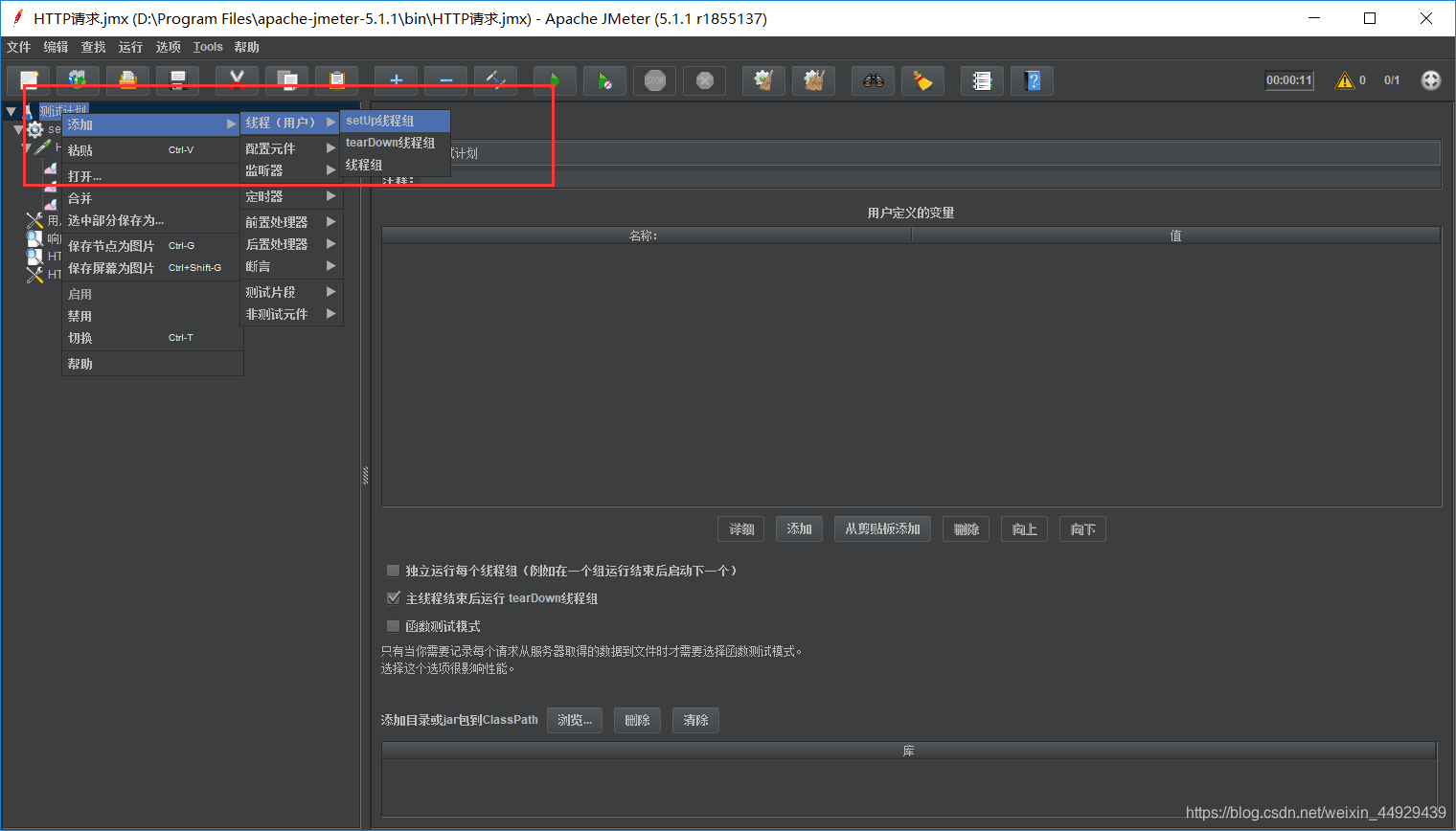Screen dimensions: 1456x831
Task: Click the Paste clipboard toolbar icon
Action: coord(336,80)
